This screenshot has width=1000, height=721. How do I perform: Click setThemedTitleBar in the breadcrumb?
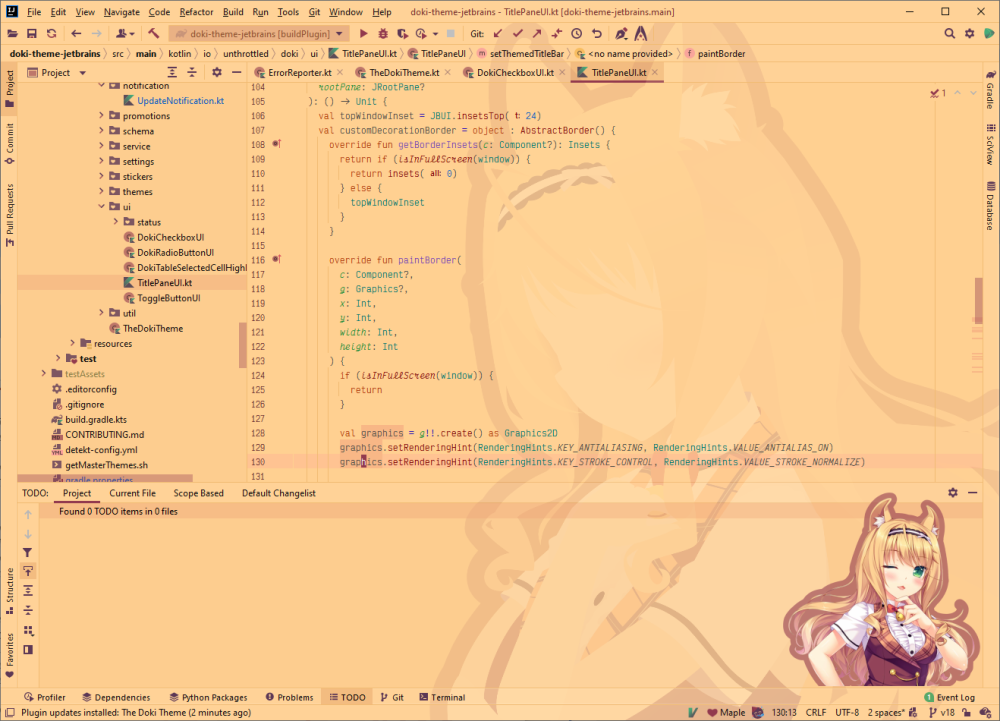click(527, 54)
